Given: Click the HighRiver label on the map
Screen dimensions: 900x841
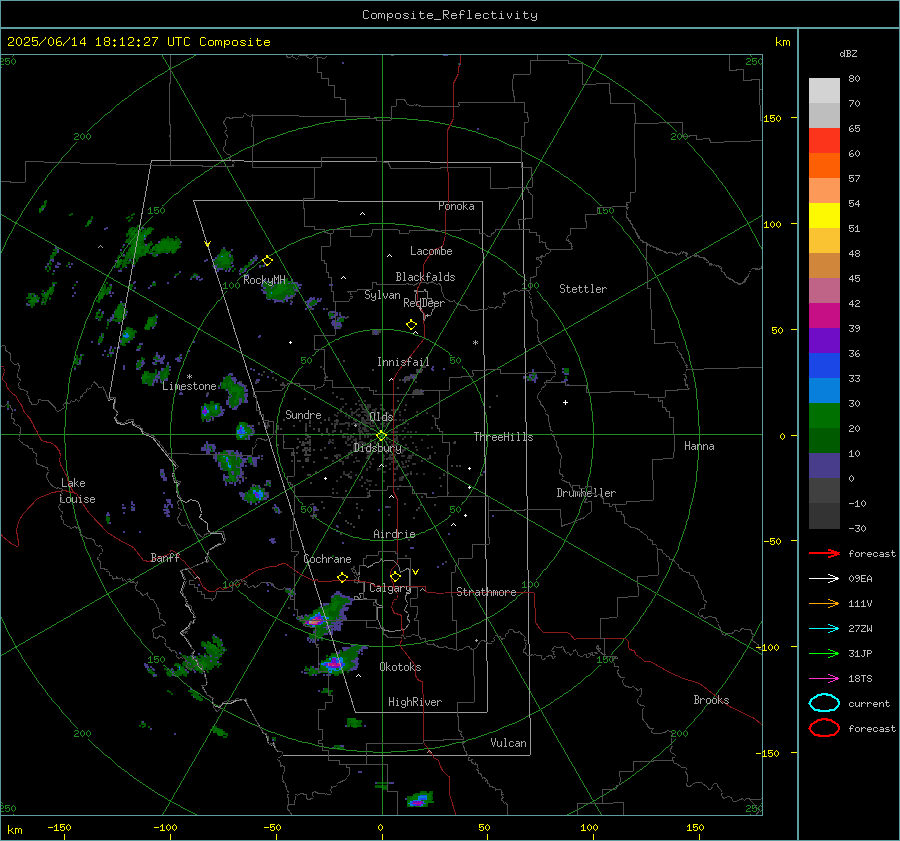Looking at the screenshot, I should tap(415, 702).
